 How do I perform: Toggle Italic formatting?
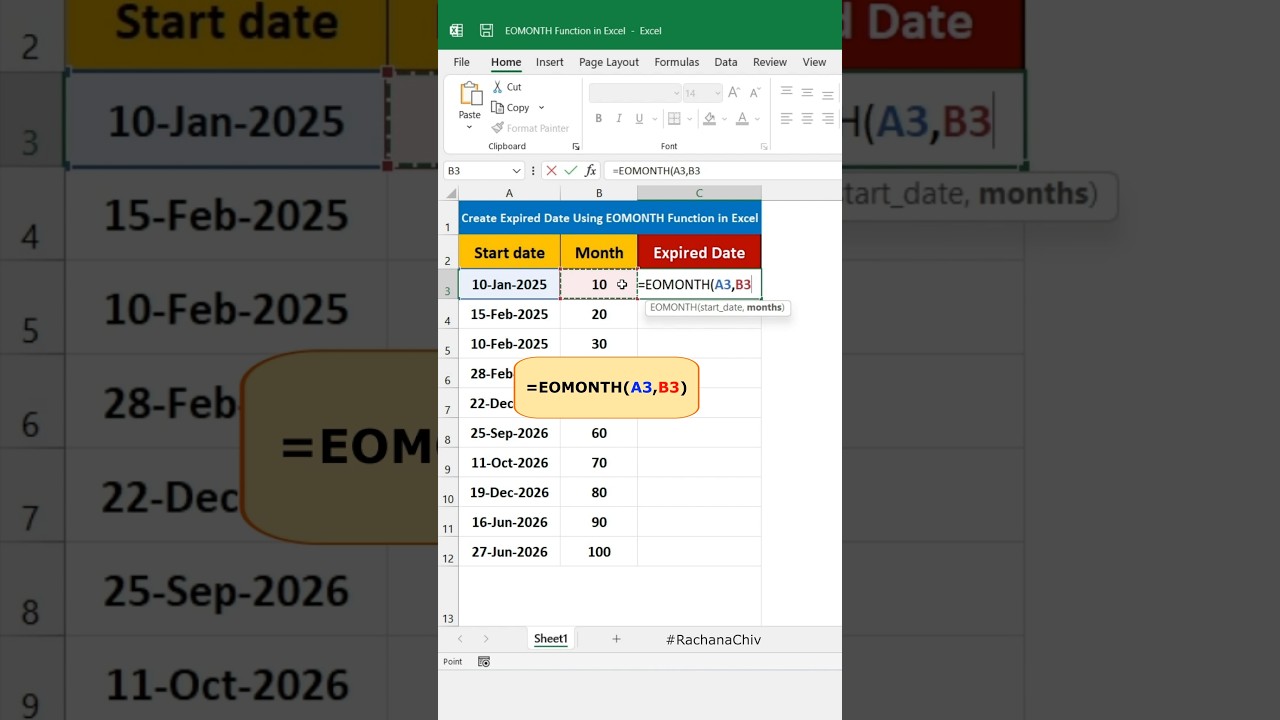619,119
